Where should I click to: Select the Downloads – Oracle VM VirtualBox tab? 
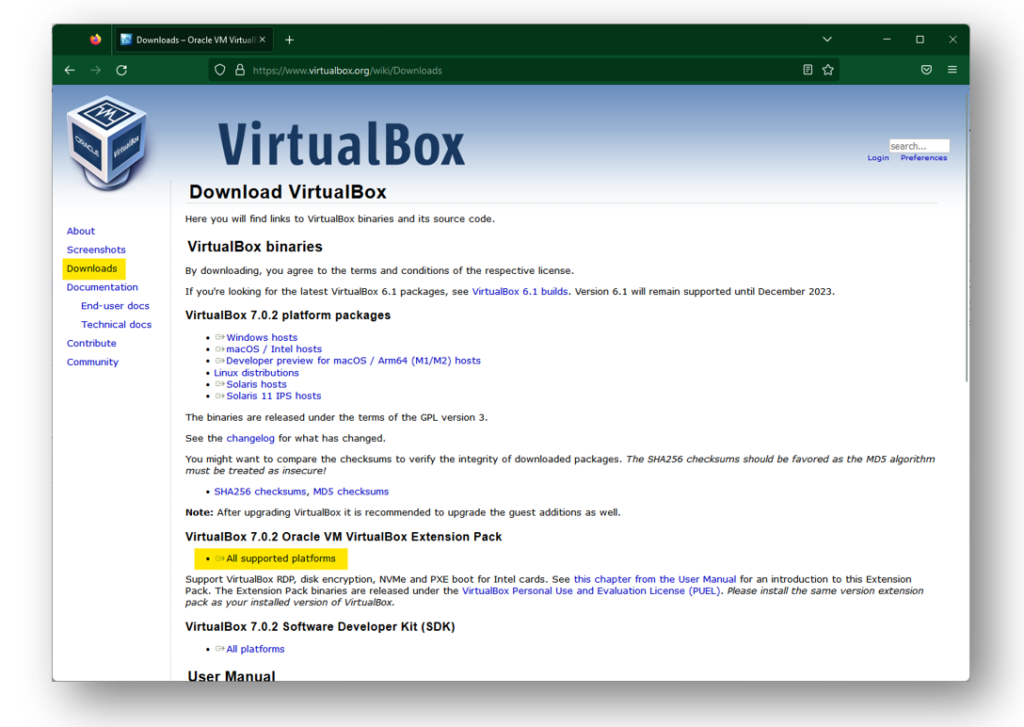194,40
